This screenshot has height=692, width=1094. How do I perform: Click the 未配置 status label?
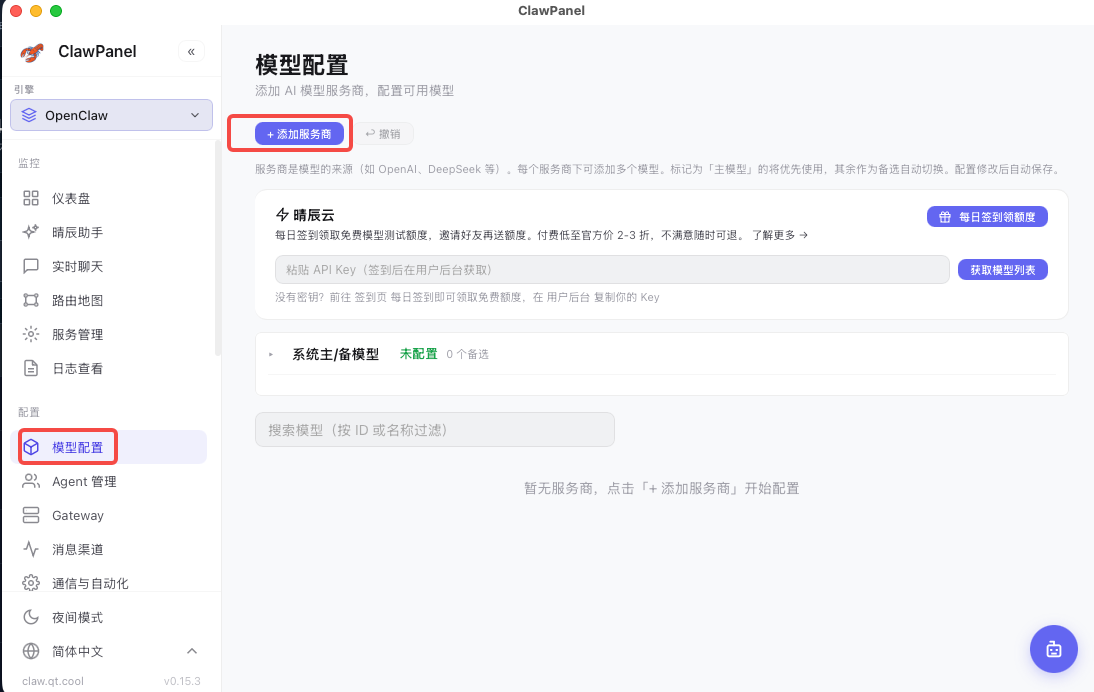point(419,354)
